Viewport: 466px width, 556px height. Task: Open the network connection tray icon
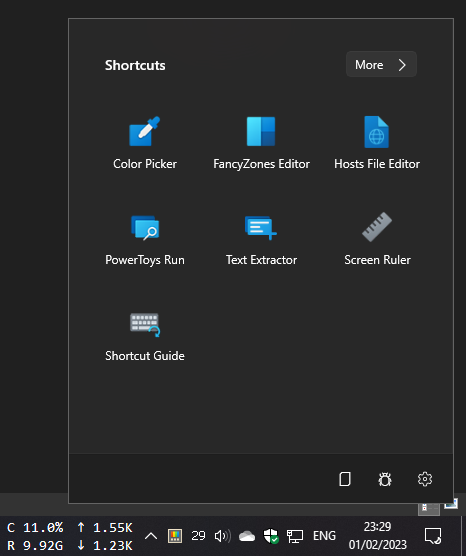point(295,536)
